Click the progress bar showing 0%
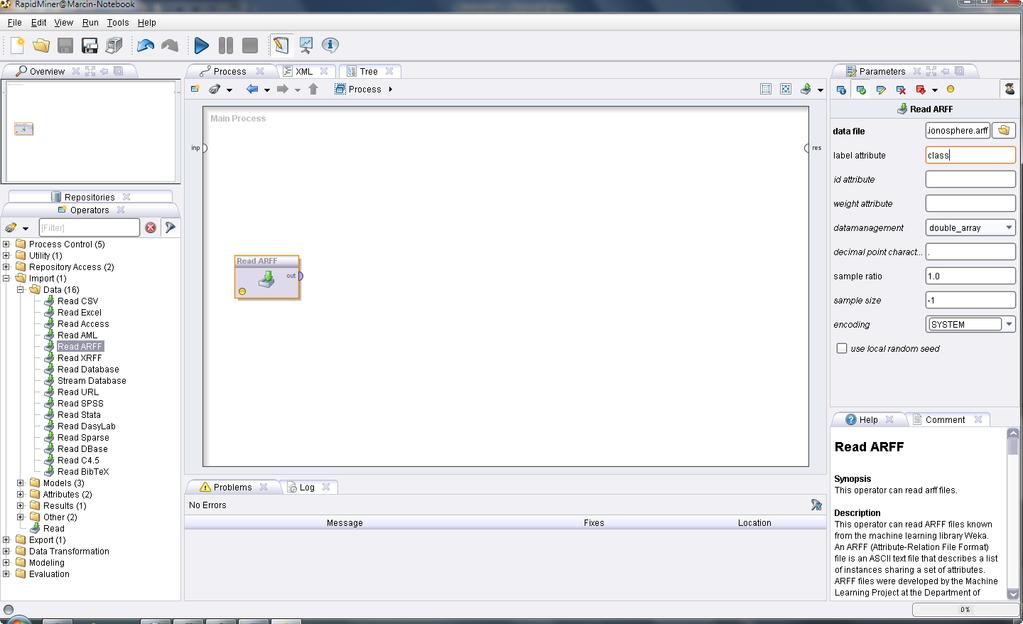Screen dimensions: 1023x624 tap(964, 609)
